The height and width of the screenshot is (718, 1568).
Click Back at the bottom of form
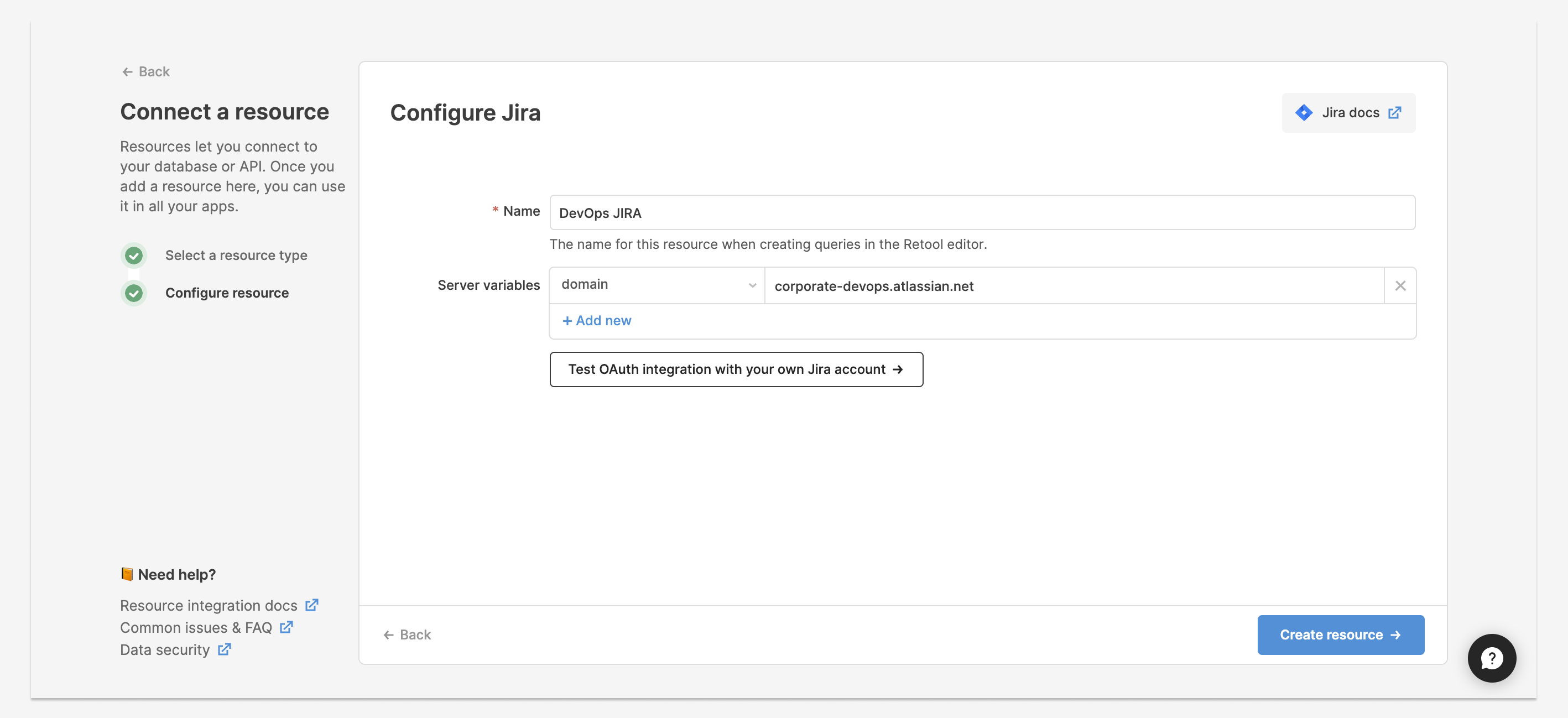tap(407, 634)
